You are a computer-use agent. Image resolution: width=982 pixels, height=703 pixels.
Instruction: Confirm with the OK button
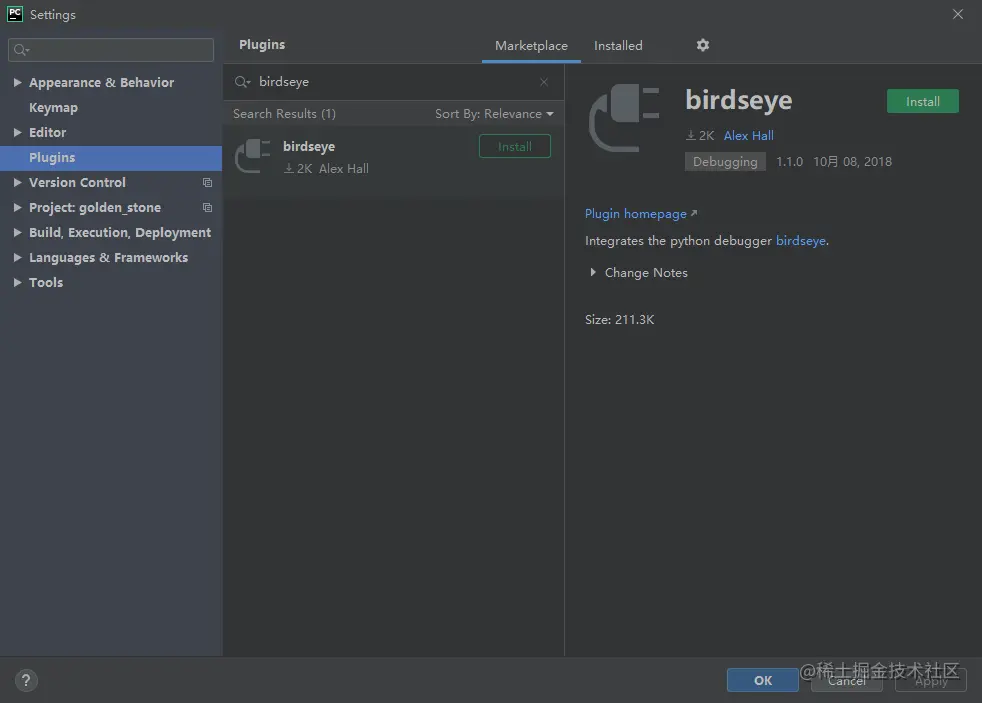click(762, 680)
